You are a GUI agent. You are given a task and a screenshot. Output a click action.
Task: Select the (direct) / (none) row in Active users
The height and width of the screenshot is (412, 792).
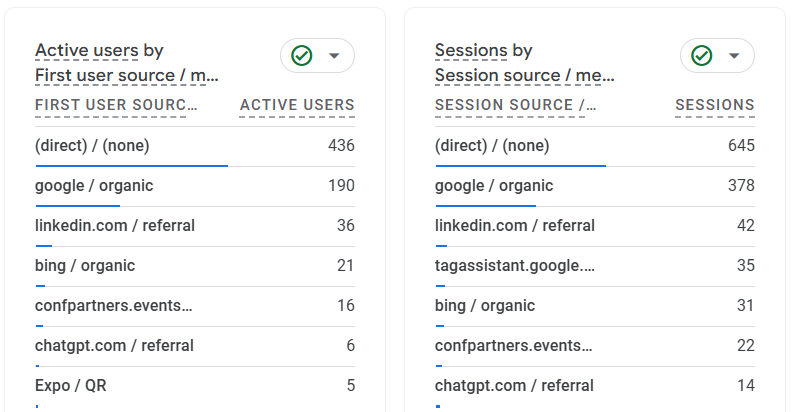(92, 146)
